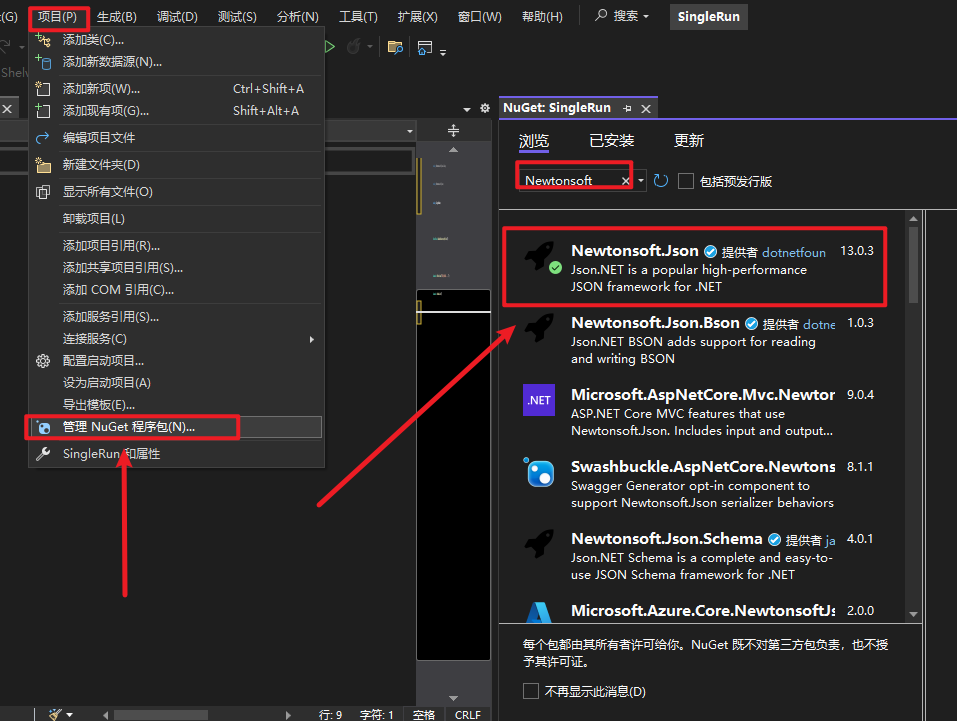This screenshot has height=721, width=957.
Task: Open the 工具(T) menu
Action: tap(358, 16)
